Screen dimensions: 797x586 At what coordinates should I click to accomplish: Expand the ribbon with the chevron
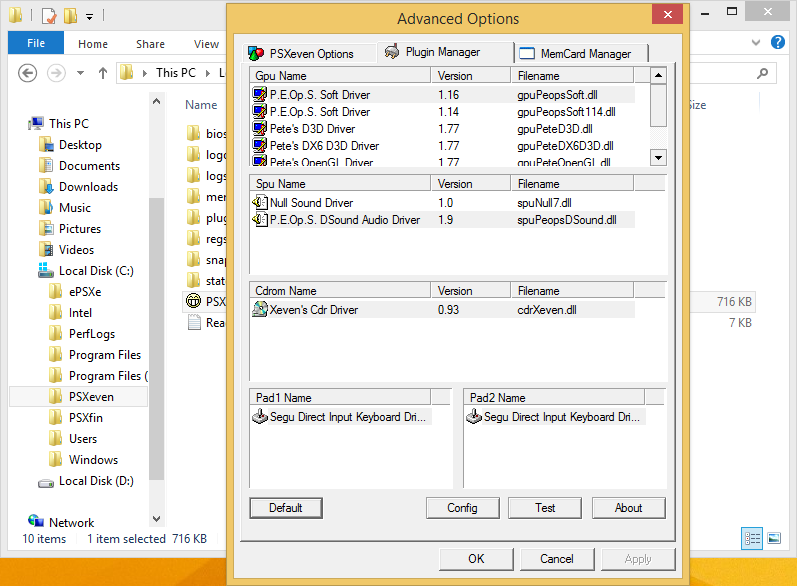tap(756, 43)
